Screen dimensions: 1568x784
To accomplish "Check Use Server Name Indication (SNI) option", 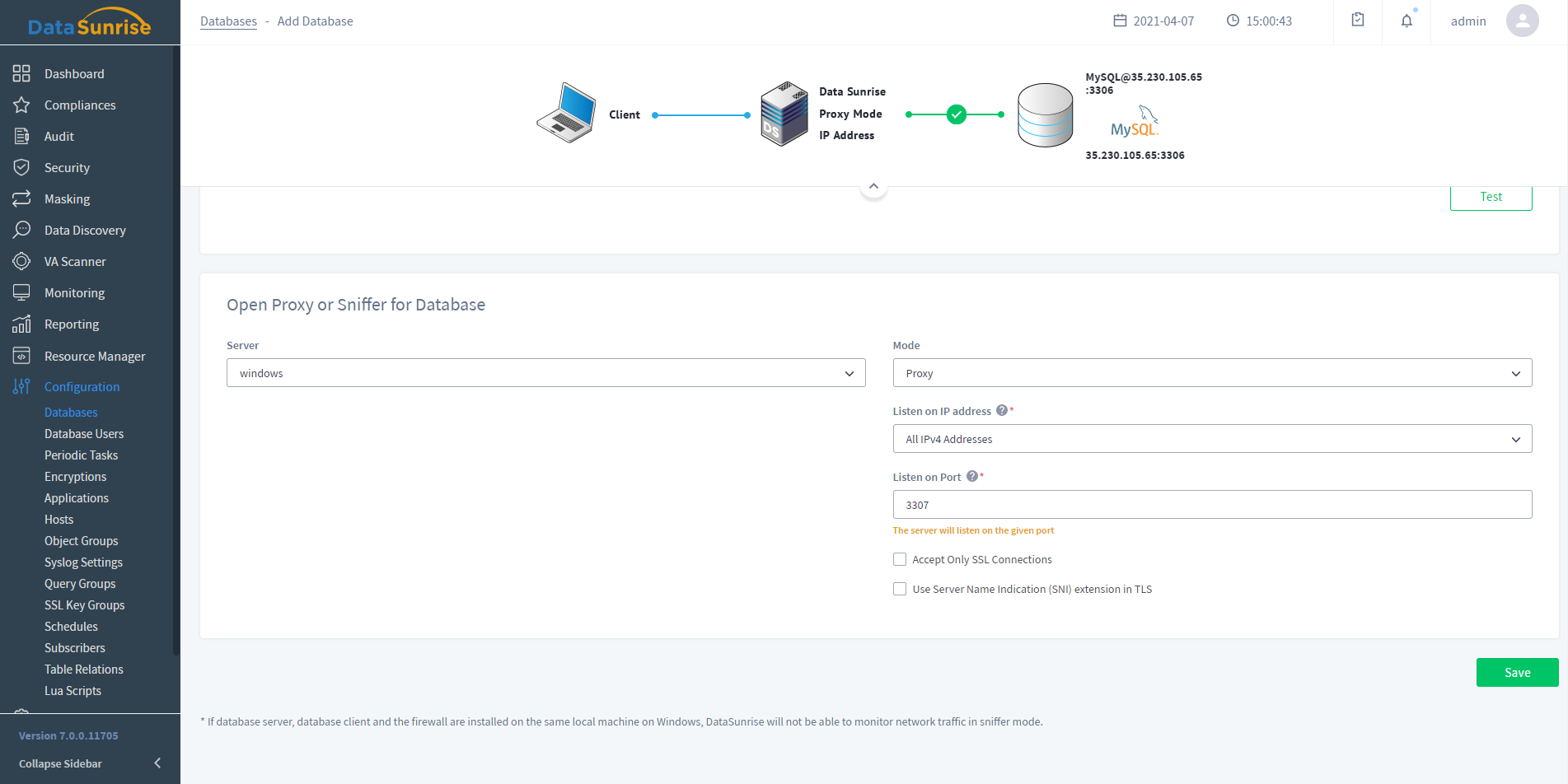I will pos(900,589).
